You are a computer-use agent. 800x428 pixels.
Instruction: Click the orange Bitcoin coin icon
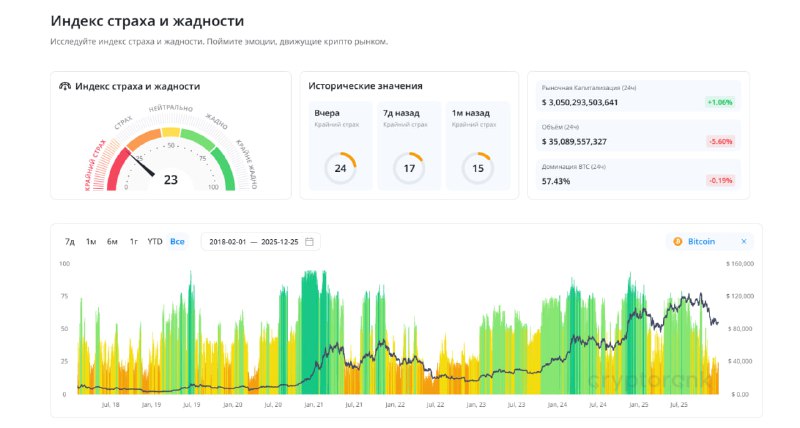click(x=677, y=242)
